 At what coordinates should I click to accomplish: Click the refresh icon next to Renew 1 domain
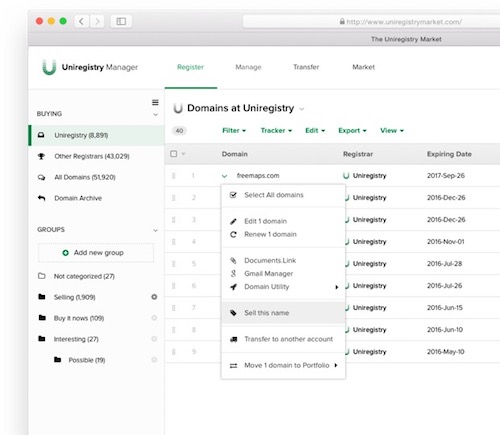pyautogui.click(x=233, y=234)
